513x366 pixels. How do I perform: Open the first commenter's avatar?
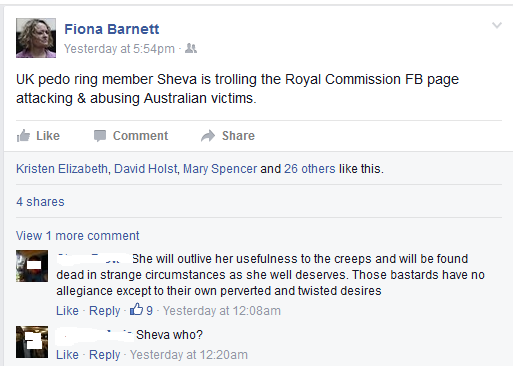click(32, 266)
